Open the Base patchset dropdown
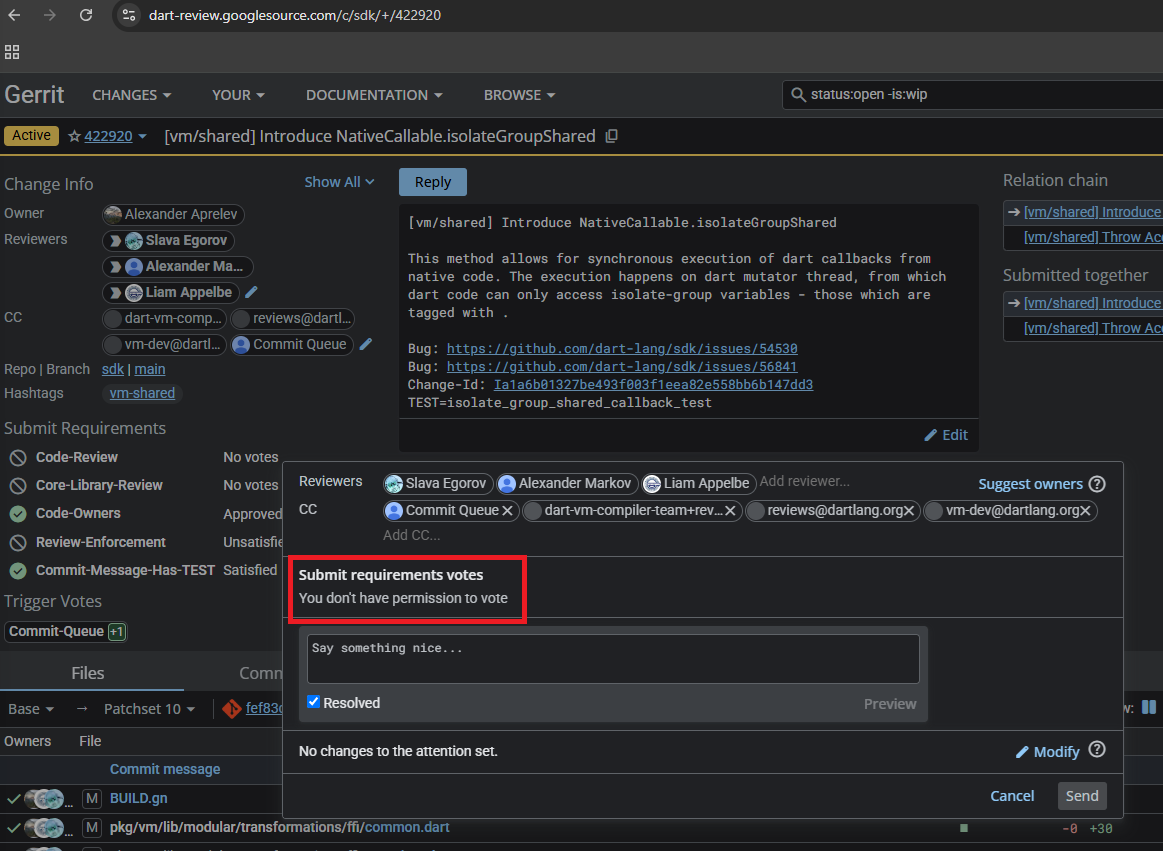The width and height of the screenshot is (1163, 851). click(x=30, y=709)
